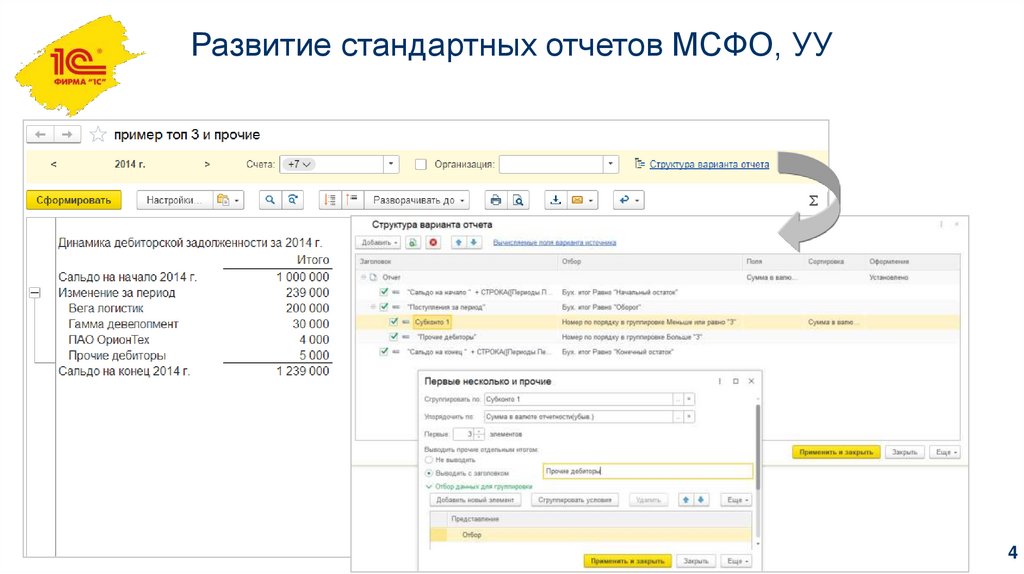The height and width of the screenshot is (574, 1024).
Task: Click the Сгруппировать по Субконто 1 field
Action: click(x=579, y=399)
